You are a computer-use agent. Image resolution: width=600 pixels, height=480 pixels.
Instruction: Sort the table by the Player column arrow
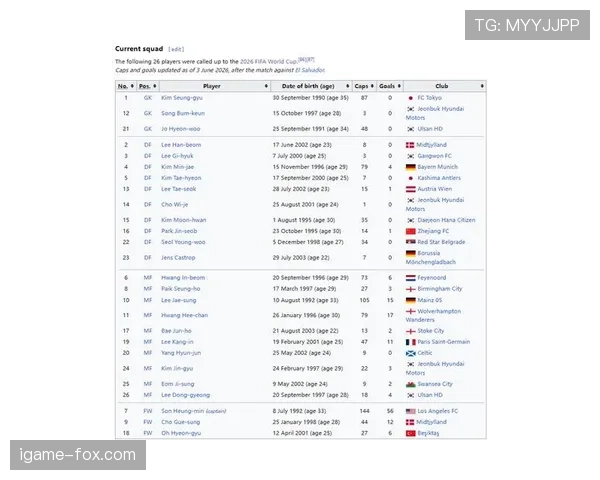[266, 86]
